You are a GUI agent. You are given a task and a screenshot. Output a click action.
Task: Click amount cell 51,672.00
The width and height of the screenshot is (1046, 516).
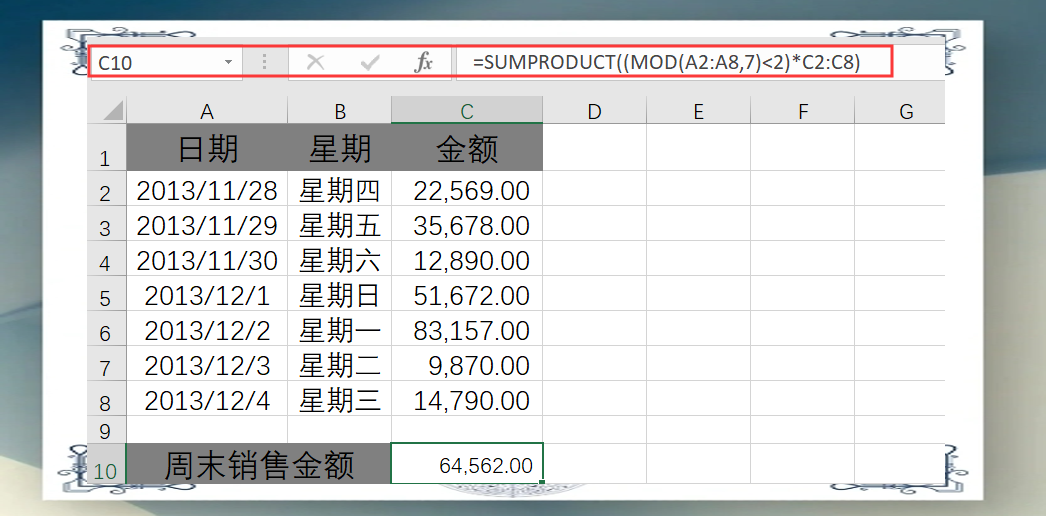click(467, 293)
